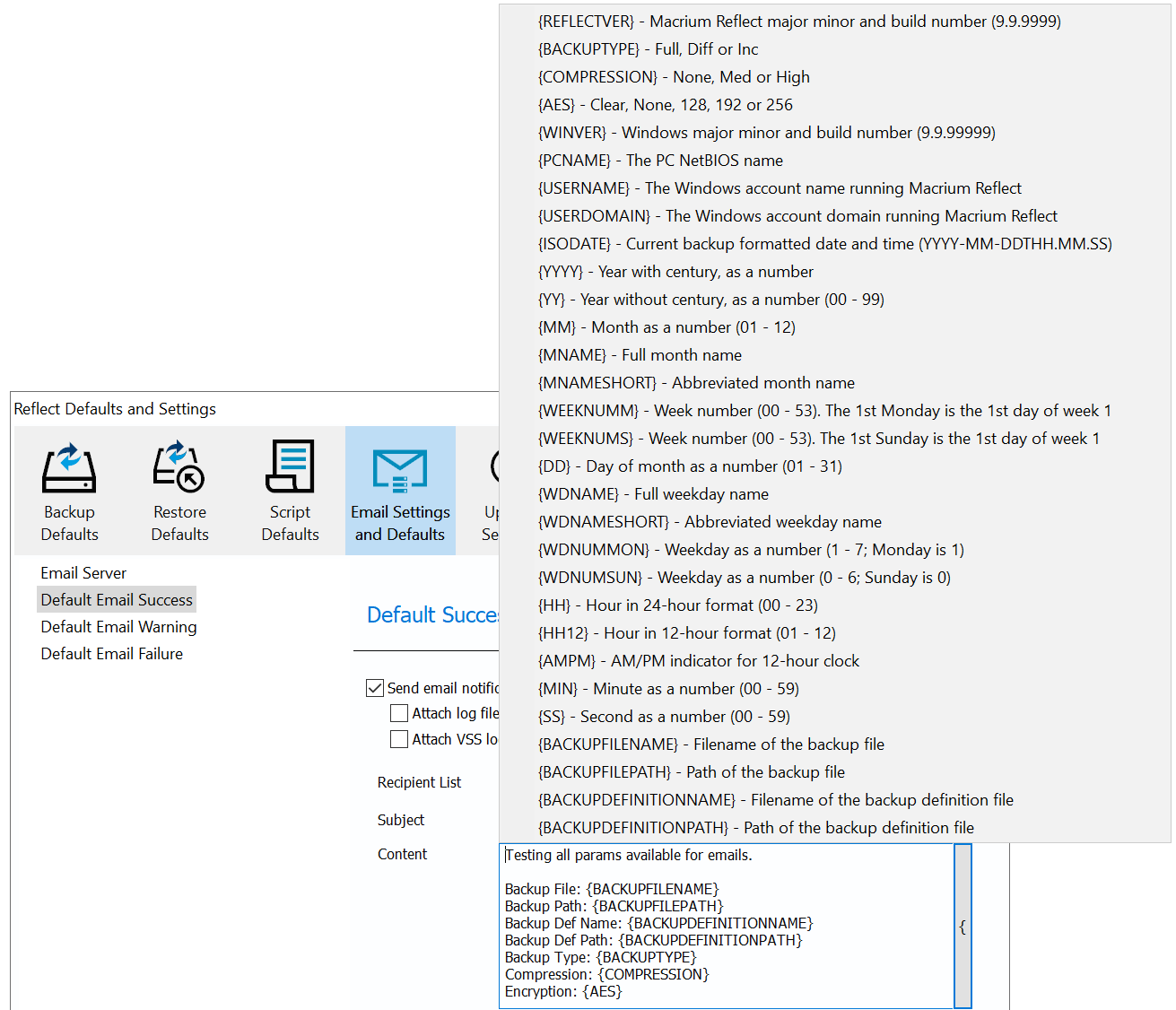Pick {MIN} minute as a number

834,689
